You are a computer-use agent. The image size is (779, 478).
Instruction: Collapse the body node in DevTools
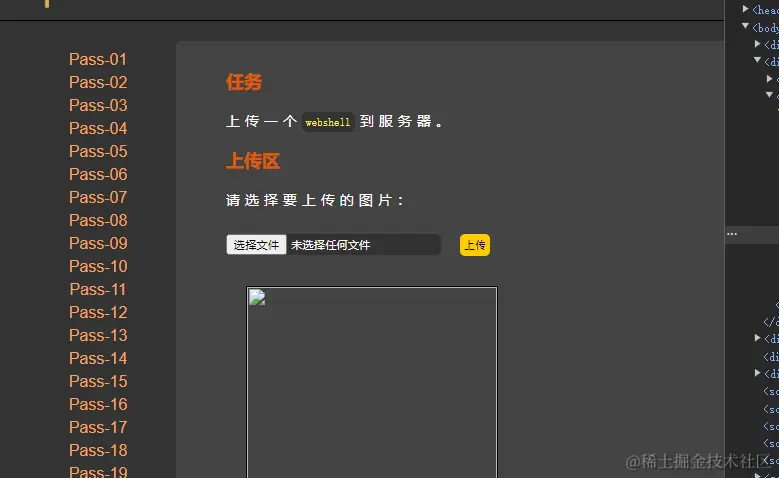point(745,26)
